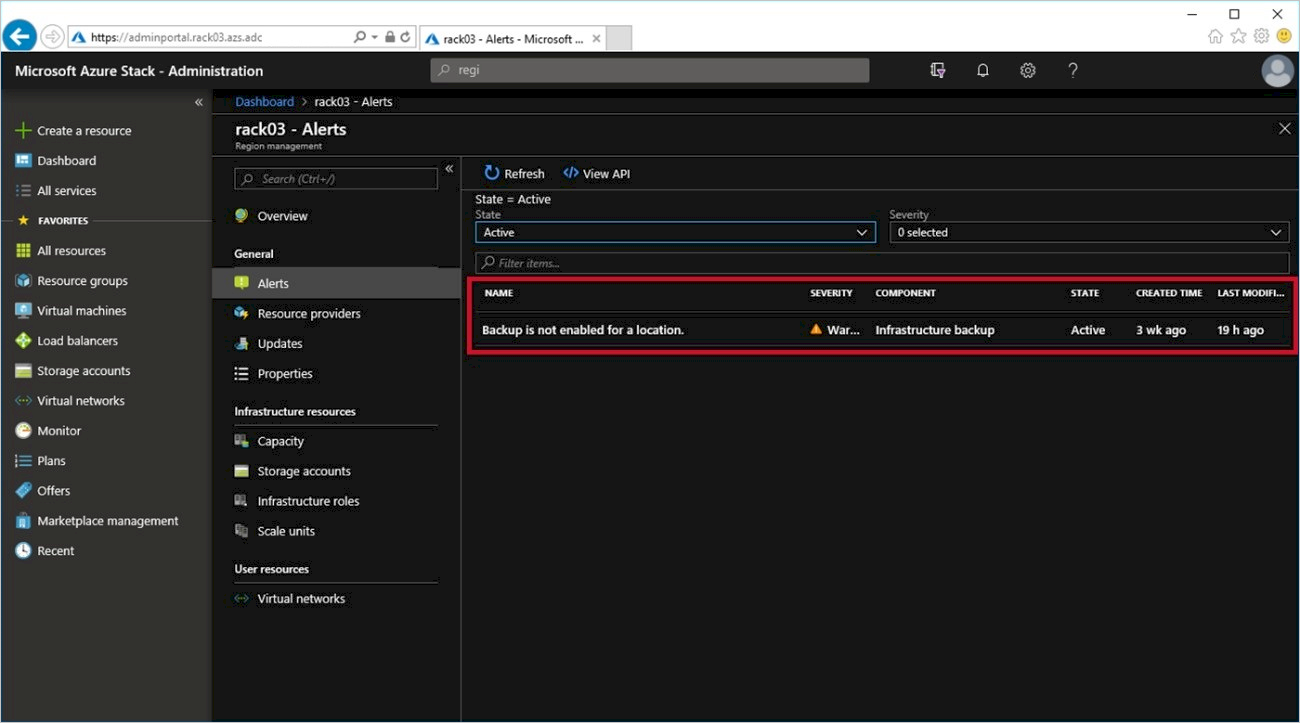This screenshot has width=1300, height=723.
Task: Select Resource providers in the blade menu
Action: pos(309,314)
